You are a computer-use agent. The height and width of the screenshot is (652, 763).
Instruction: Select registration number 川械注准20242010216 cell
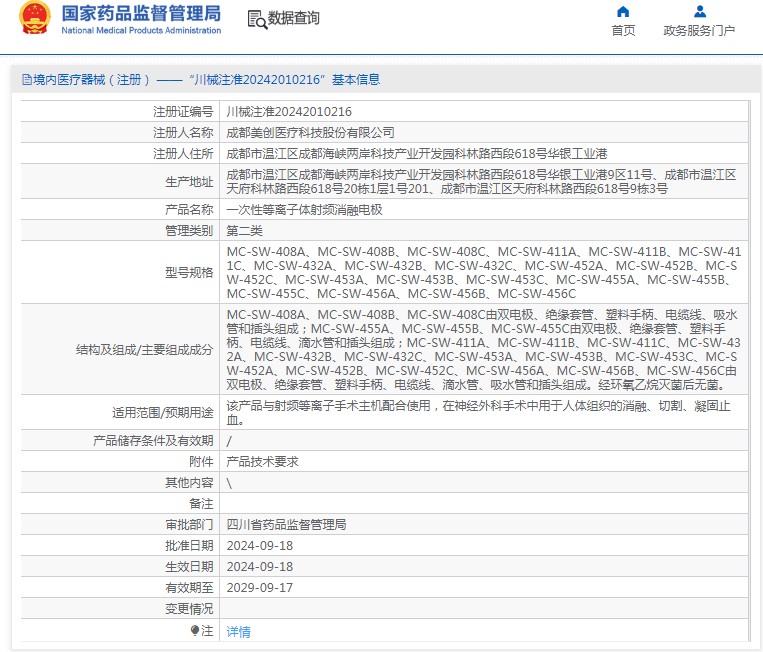pos(289,112)
